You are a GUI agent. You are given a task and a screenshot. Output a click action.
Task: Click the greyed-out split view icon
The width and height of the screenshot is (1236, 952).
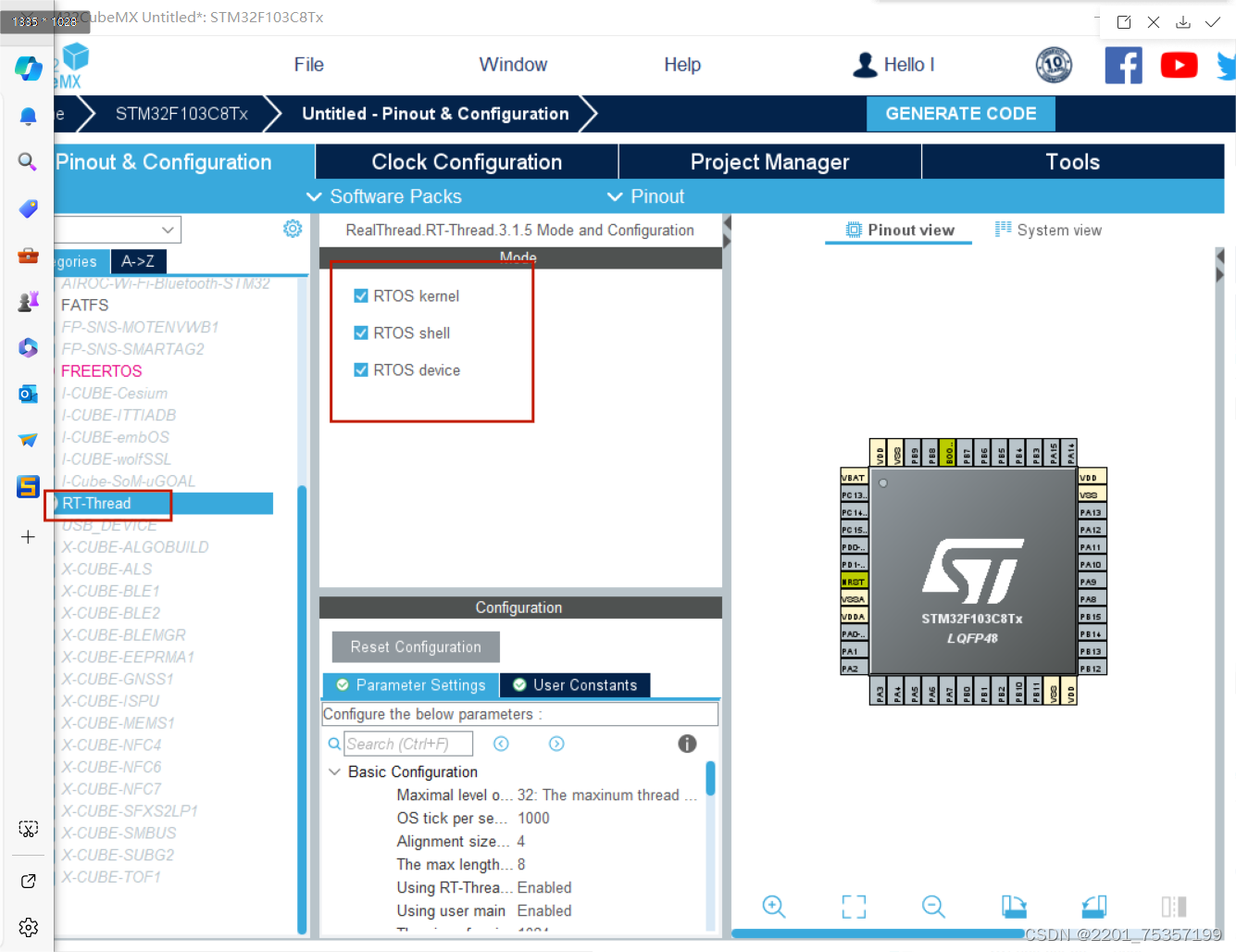(x=1174, y=907)
